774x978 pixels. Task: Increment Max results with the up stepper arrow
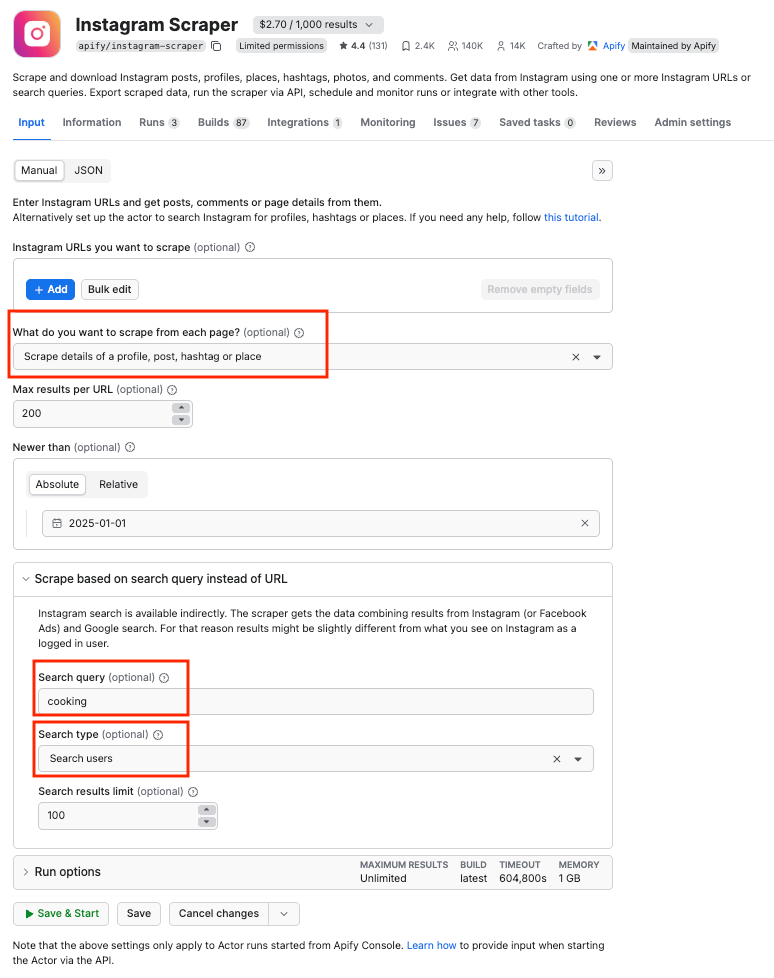pos(181,408)
